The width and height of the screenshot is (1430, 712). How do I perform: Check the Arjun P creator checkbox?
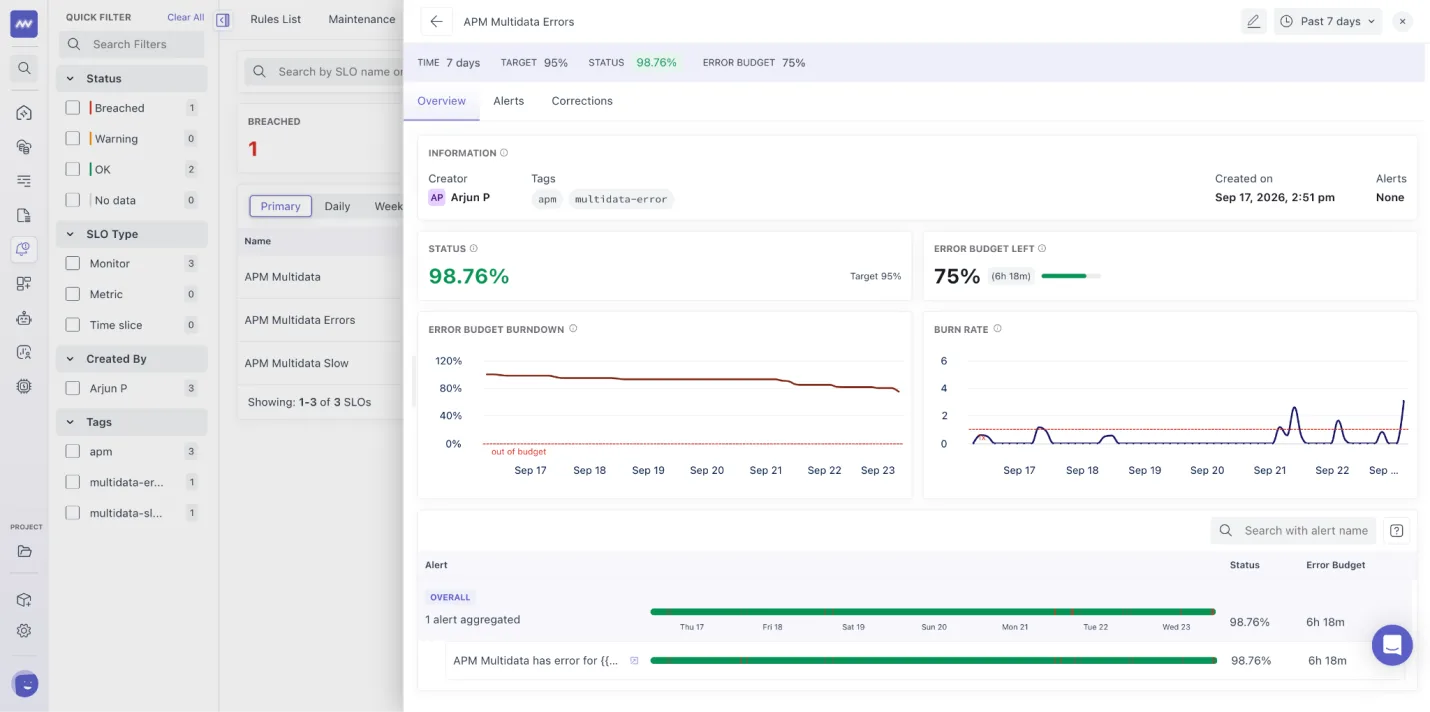(x=72, y=388)
